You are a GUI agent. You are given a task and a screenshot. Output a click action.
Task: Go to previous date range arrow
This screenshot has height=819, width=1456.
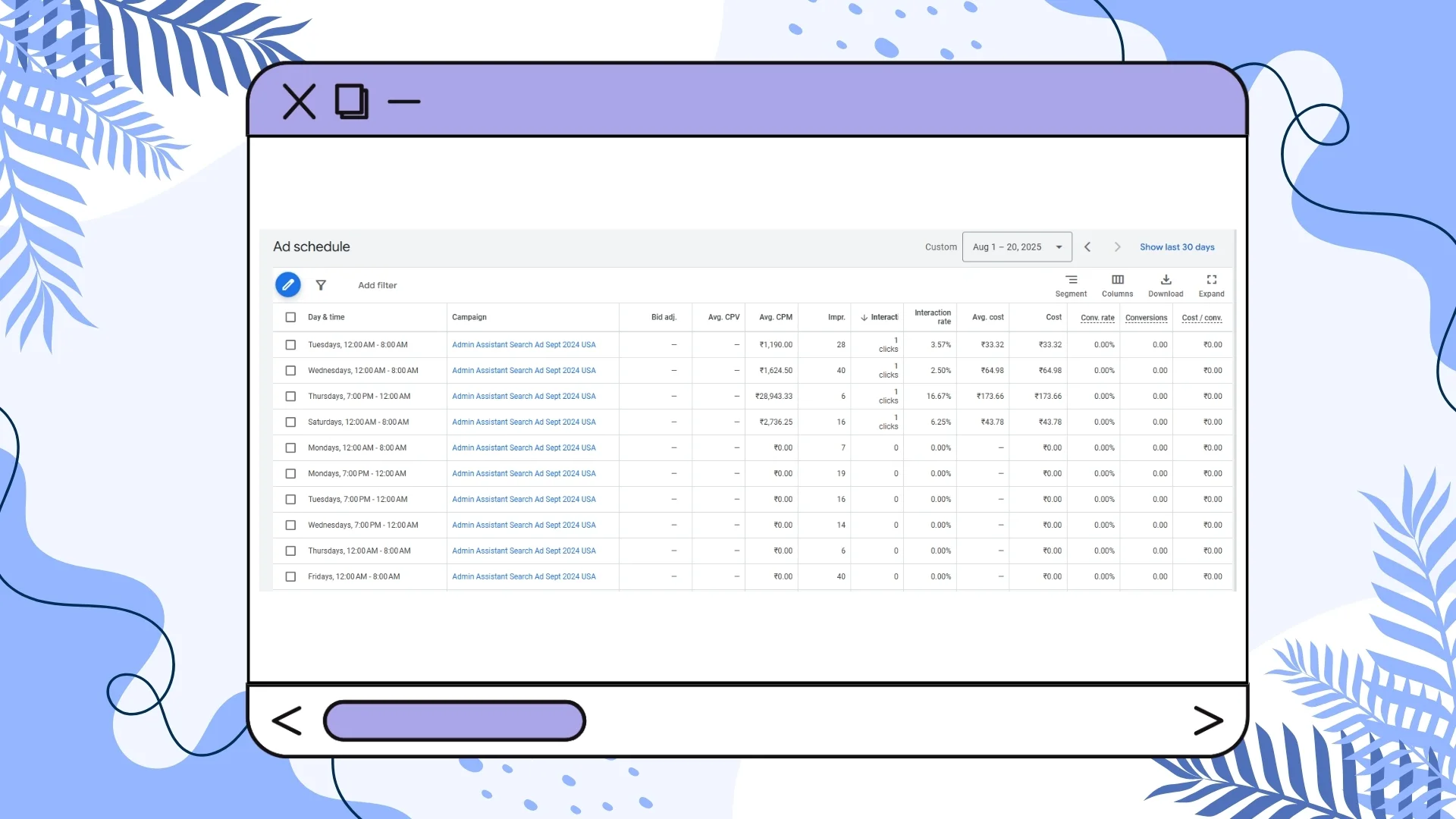1087,247
